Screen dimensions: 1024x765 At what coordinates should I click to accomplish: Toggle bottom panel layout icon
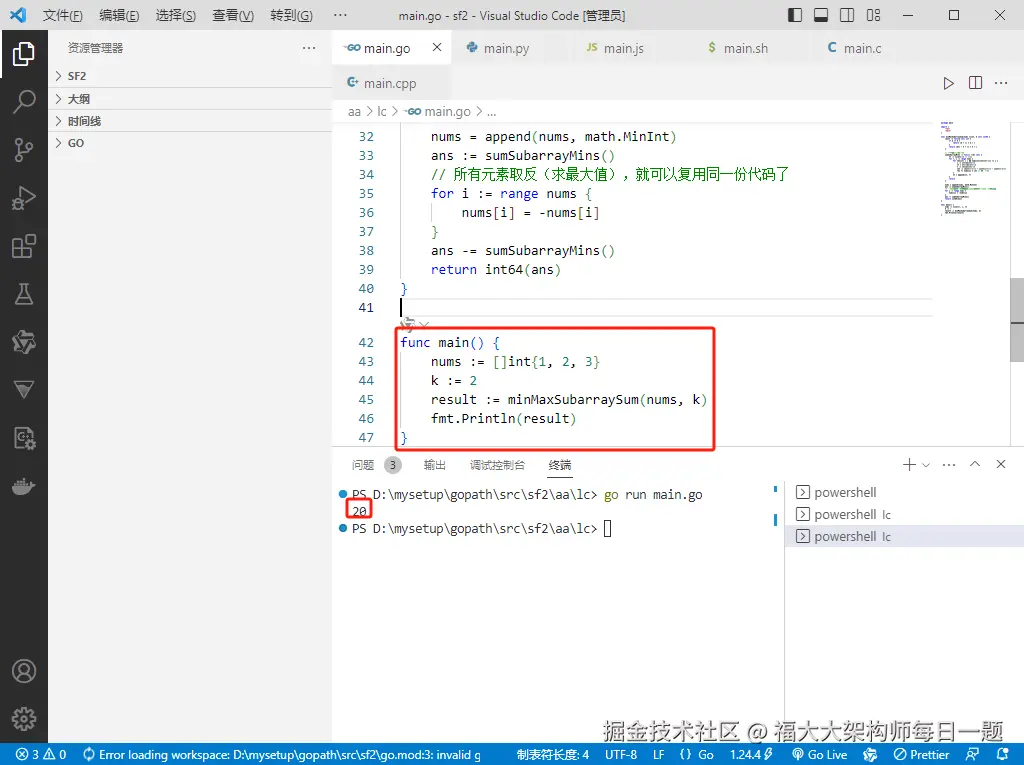pyautogui.click(x=821, y=15)
